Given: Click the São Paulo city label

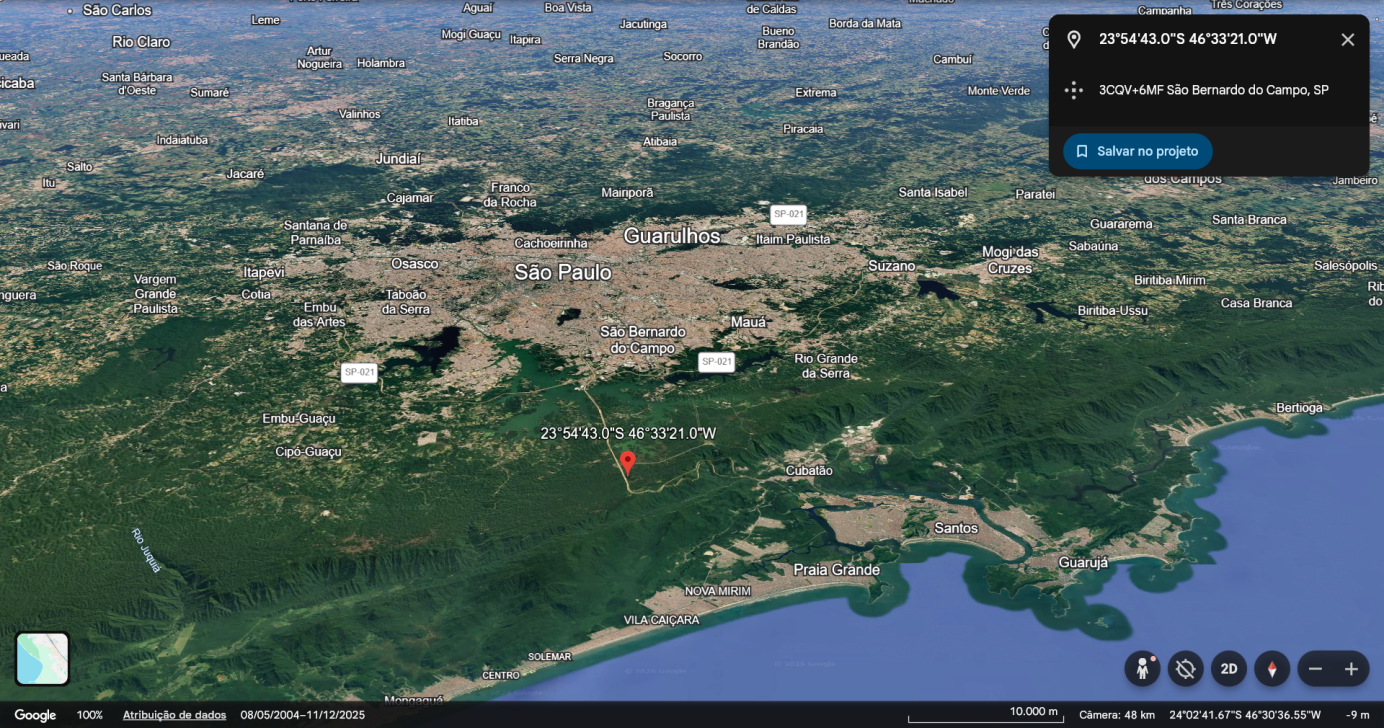Looking at the screenshot, I should pos(563,272).
